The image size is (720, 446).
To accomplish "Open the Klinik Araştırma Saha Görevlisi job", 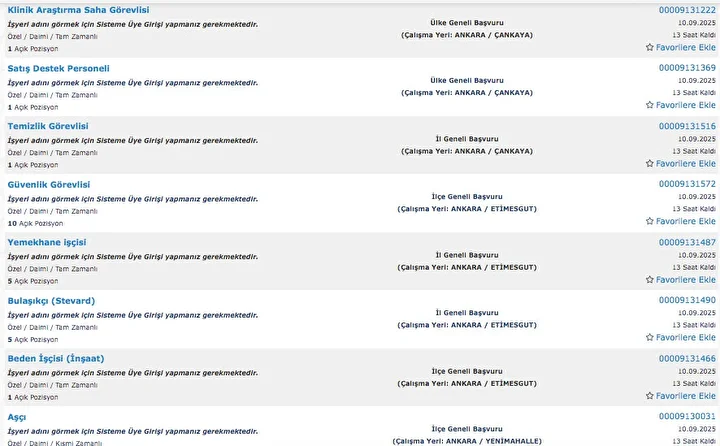I will pos(78,10).
